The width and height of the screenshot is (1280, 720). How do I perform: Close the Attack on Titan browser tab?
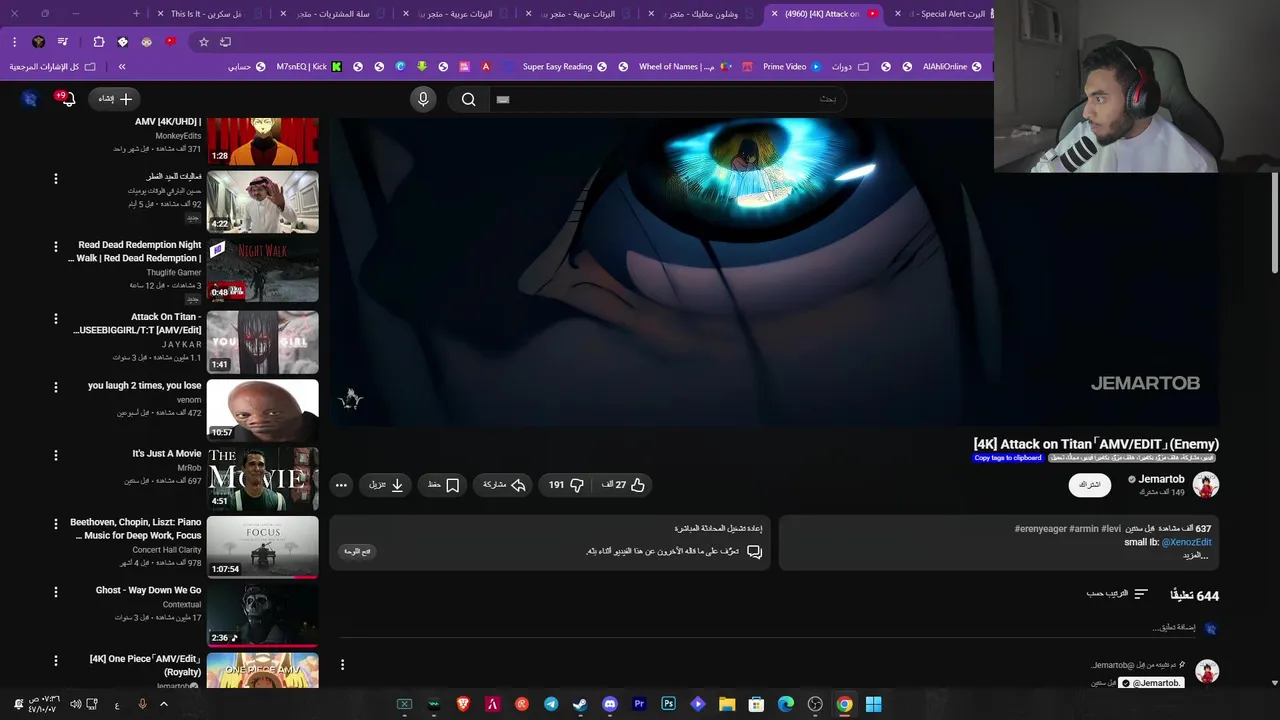pos(774,14)
